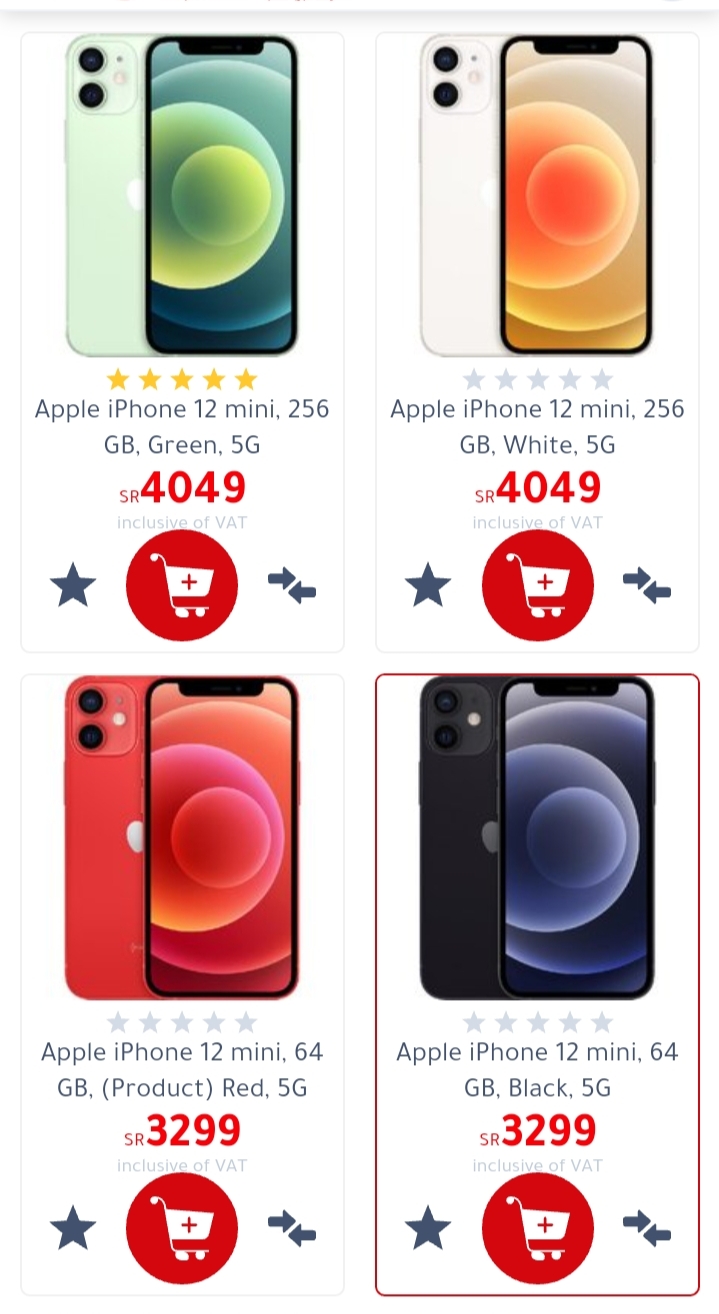Compare the Green iPhone 12 mini
The width and height of the screenshot is (719, 1314).
292,586
